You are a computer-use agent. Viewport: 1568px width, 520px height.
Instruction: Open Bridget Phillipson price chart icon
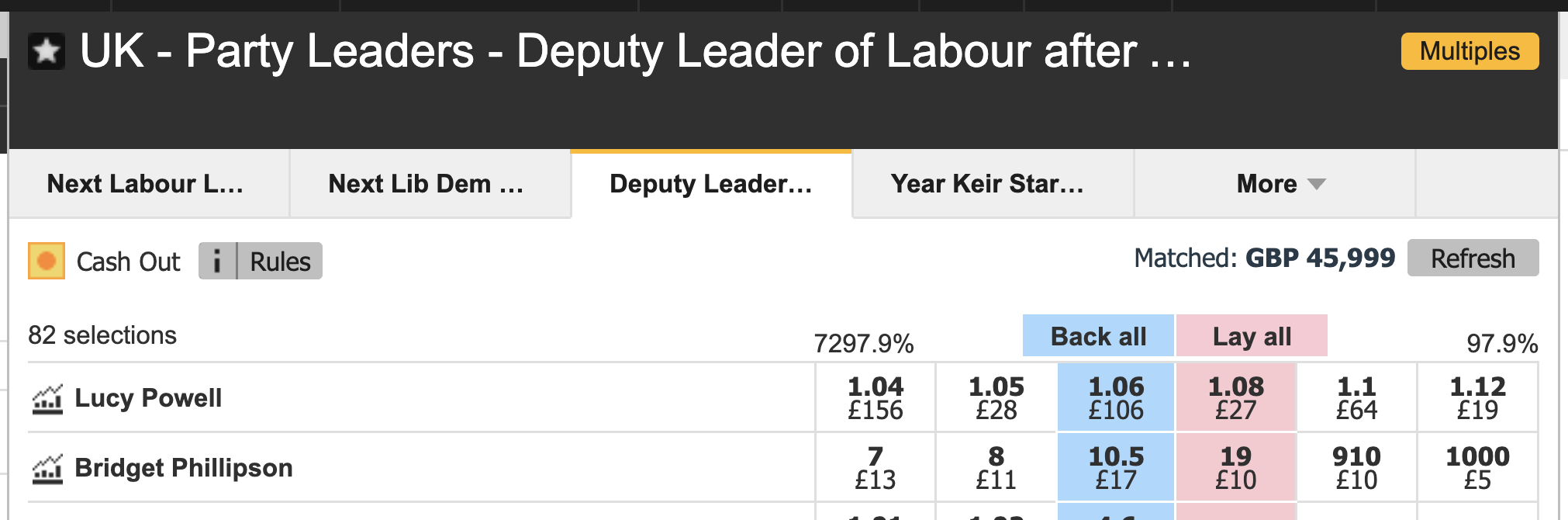tap(47, 469)
